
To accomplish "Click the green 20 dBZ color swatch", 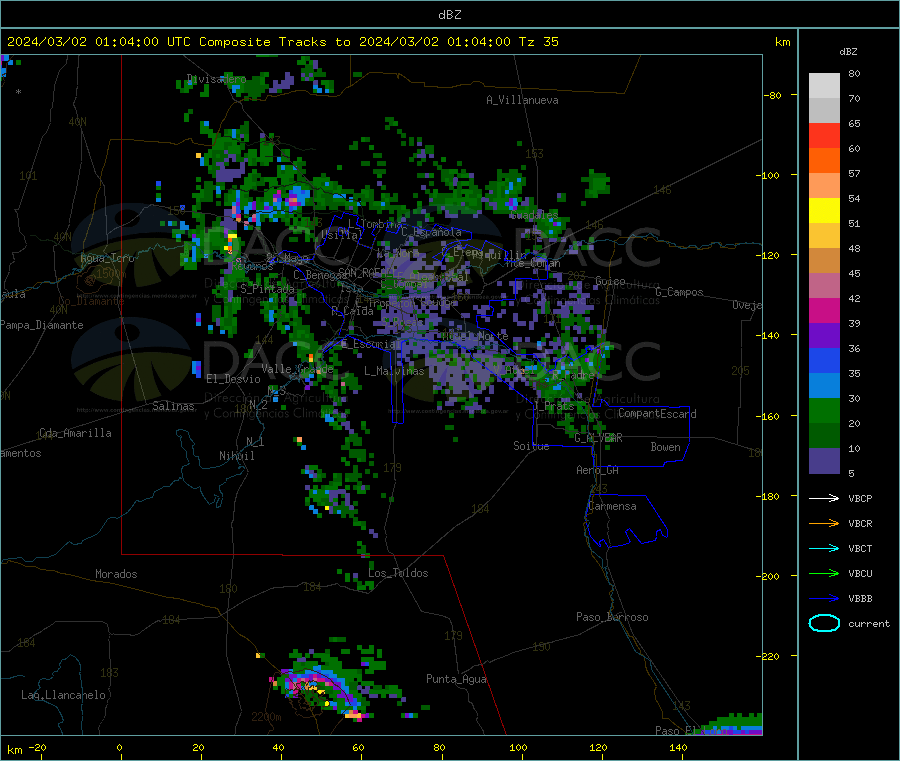I will (x=824, y=410).
